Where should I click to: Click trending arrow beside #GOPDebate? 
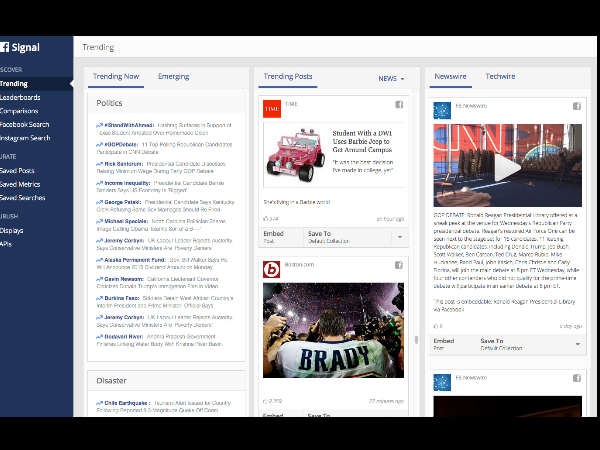click(99, 145)
